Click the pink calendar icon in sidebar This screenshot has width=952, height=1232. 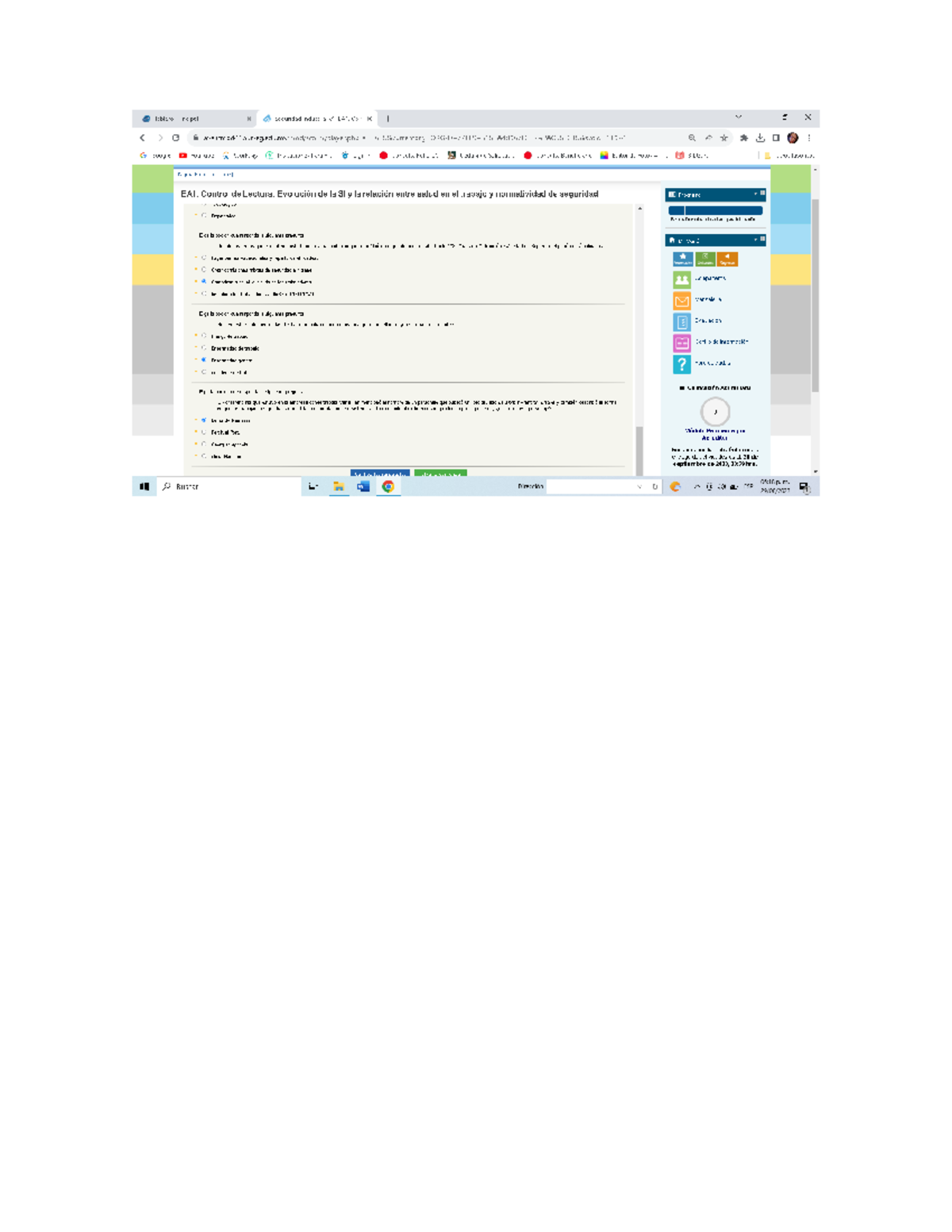point(681,343)
